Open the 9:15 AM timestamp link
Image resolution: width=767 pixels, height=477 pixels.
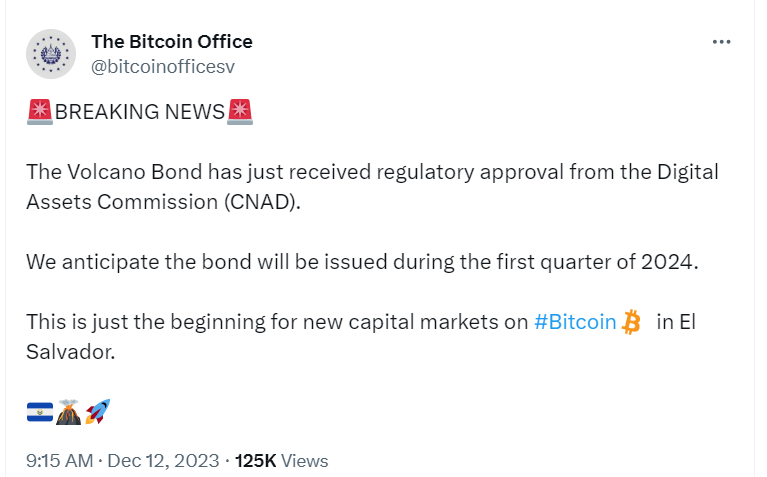[59, 461]
